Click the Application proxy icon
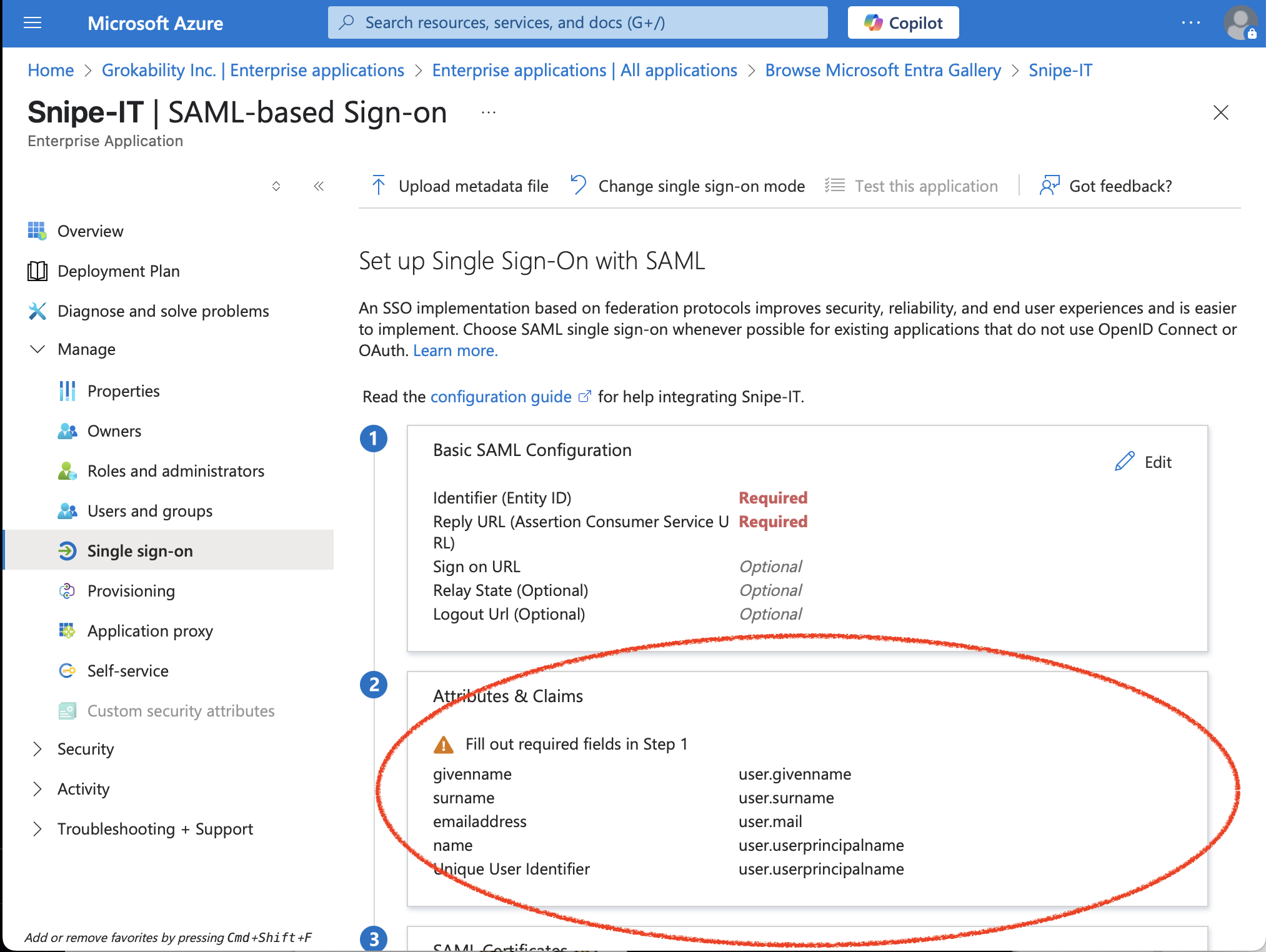The height and width of the screenshot is (952, 1266). point(67,631)
